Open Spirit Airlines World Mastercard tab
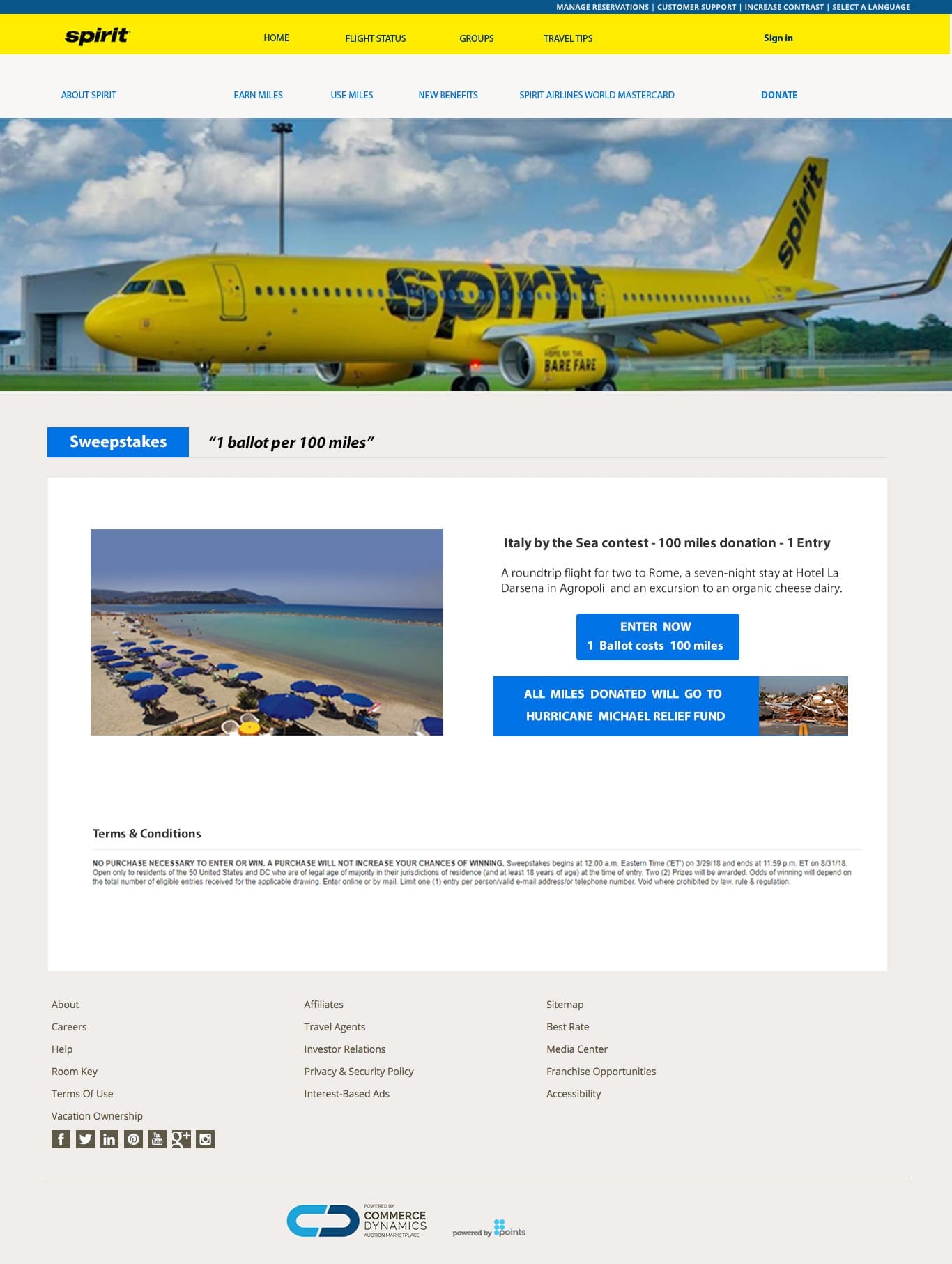Image resolution: width=952 pixels, height=1264 pixels. point(597,95)
